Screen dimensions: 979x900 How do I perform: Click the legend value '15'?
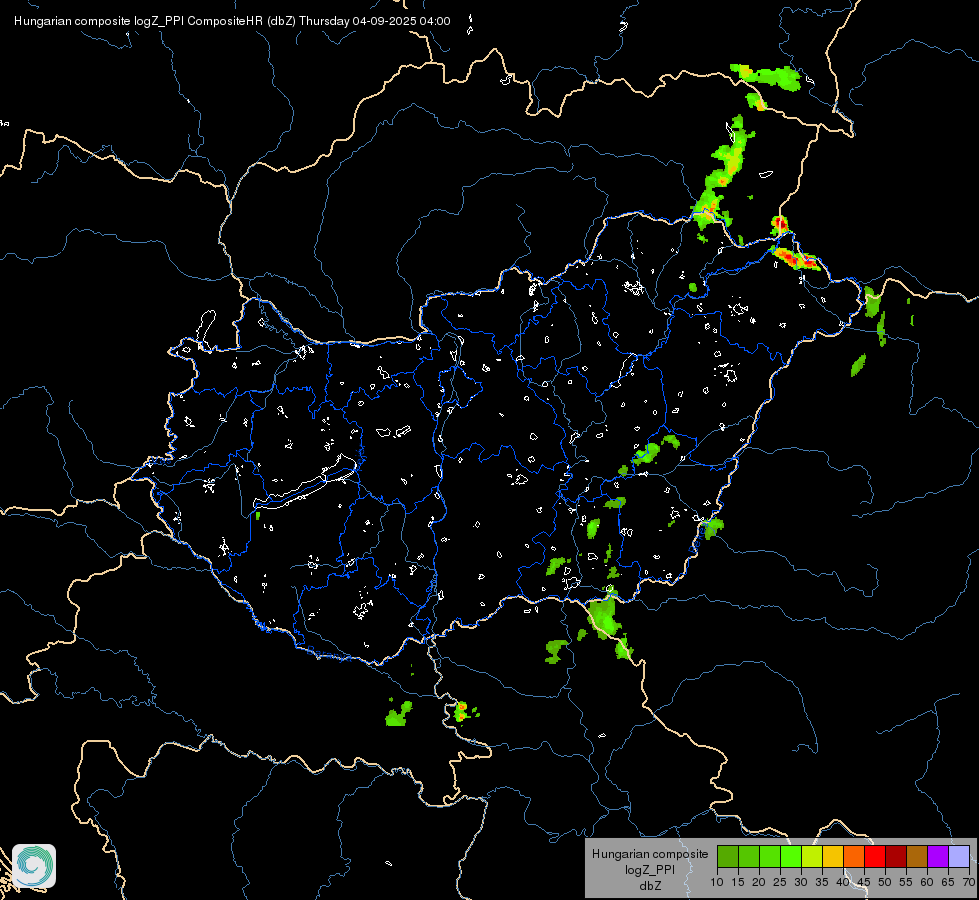click(738, 882)
